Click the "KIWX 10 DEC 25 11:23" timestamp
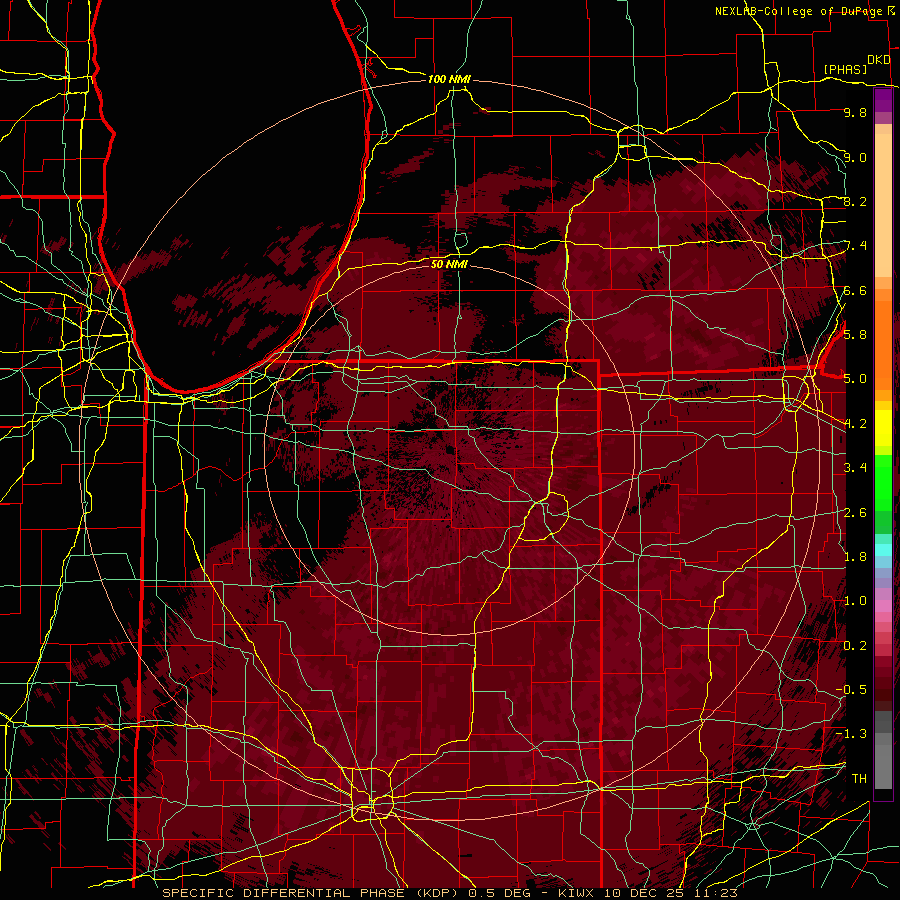 pyautogui.click(x=647, y=893)
